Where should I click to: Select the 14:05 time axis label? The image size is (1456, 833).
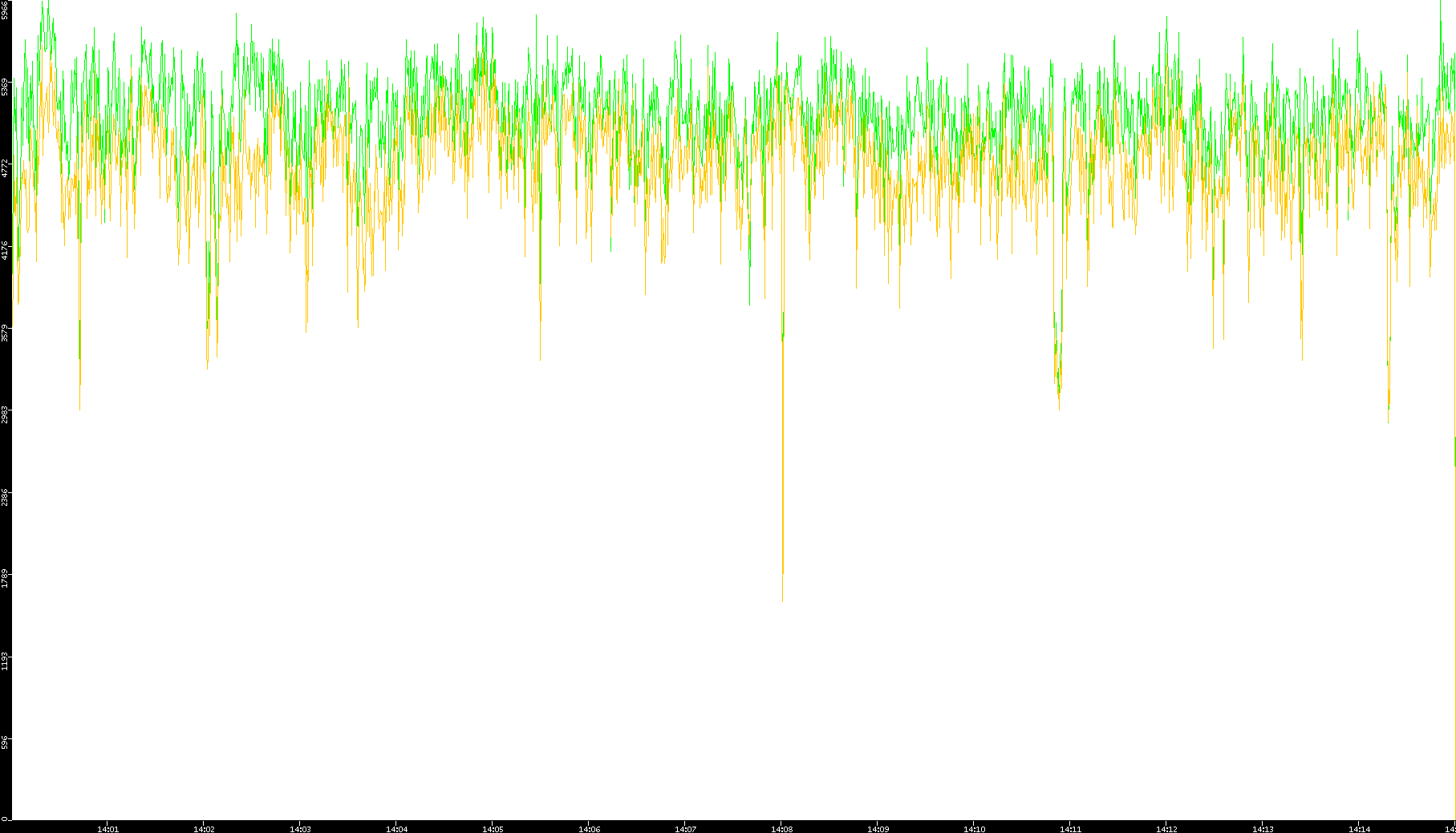click(493, 829)
